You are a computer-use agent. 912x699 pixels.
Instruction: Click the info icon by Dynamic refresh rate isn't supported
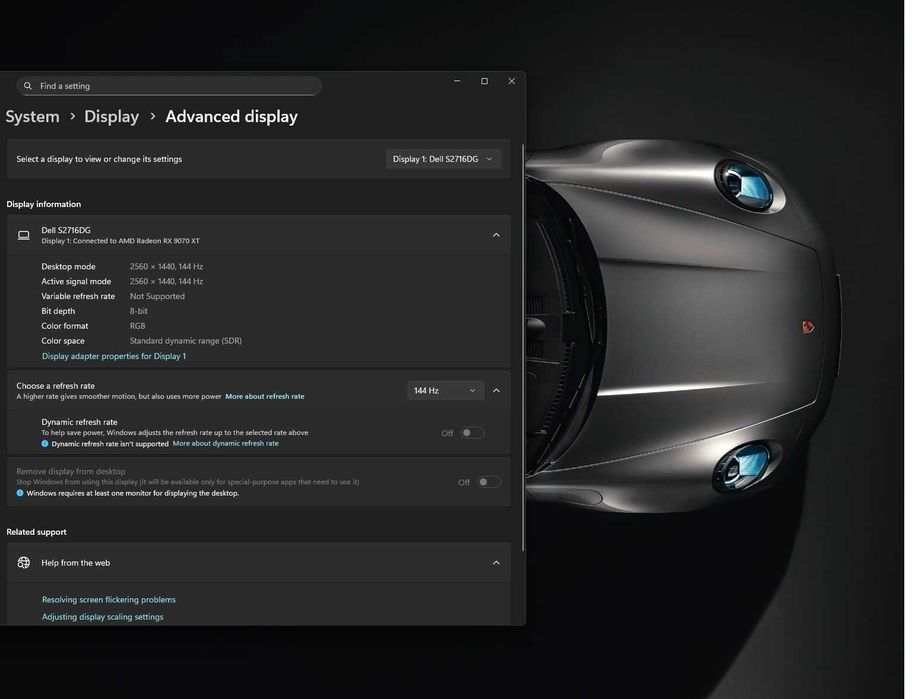pyautogui.click(x=45, y=444)
